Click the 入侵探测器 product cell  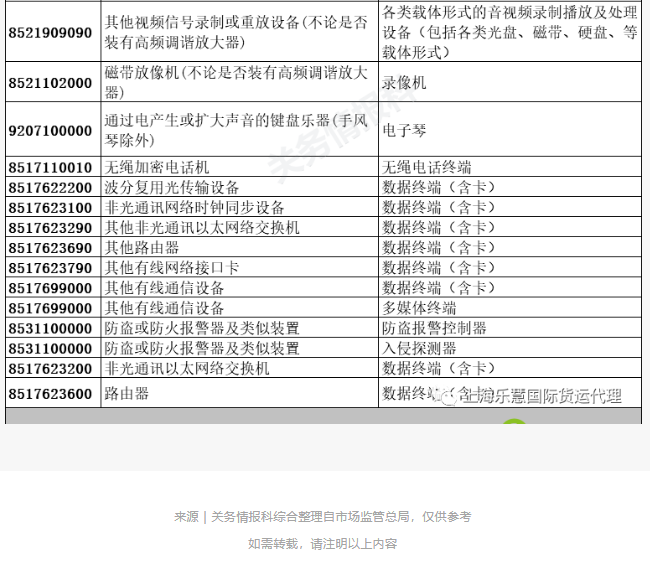coord(419,348)
